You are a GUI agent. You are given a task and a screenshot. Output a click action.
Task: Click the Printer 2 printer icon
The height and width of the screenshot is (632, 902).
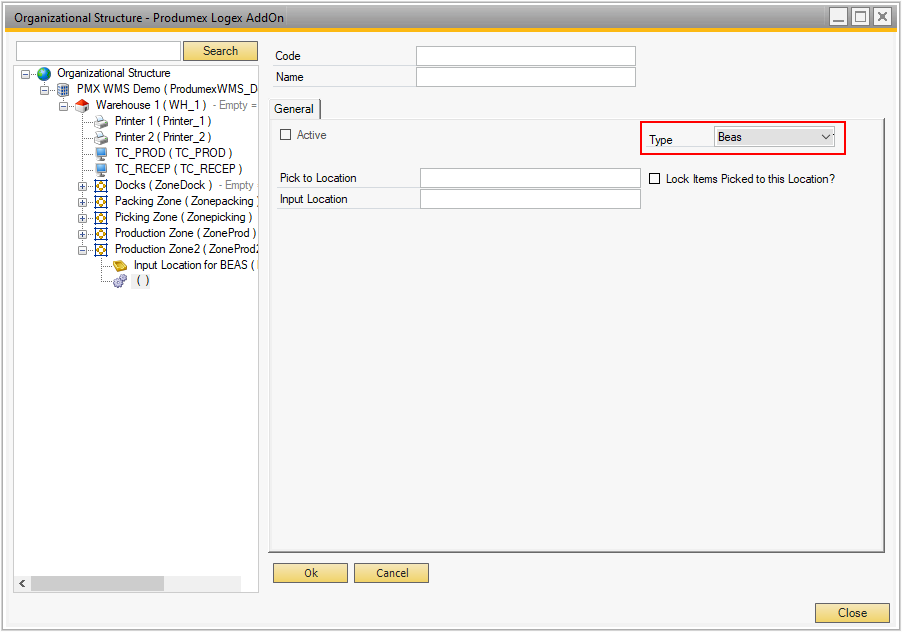tap(101, 137)
